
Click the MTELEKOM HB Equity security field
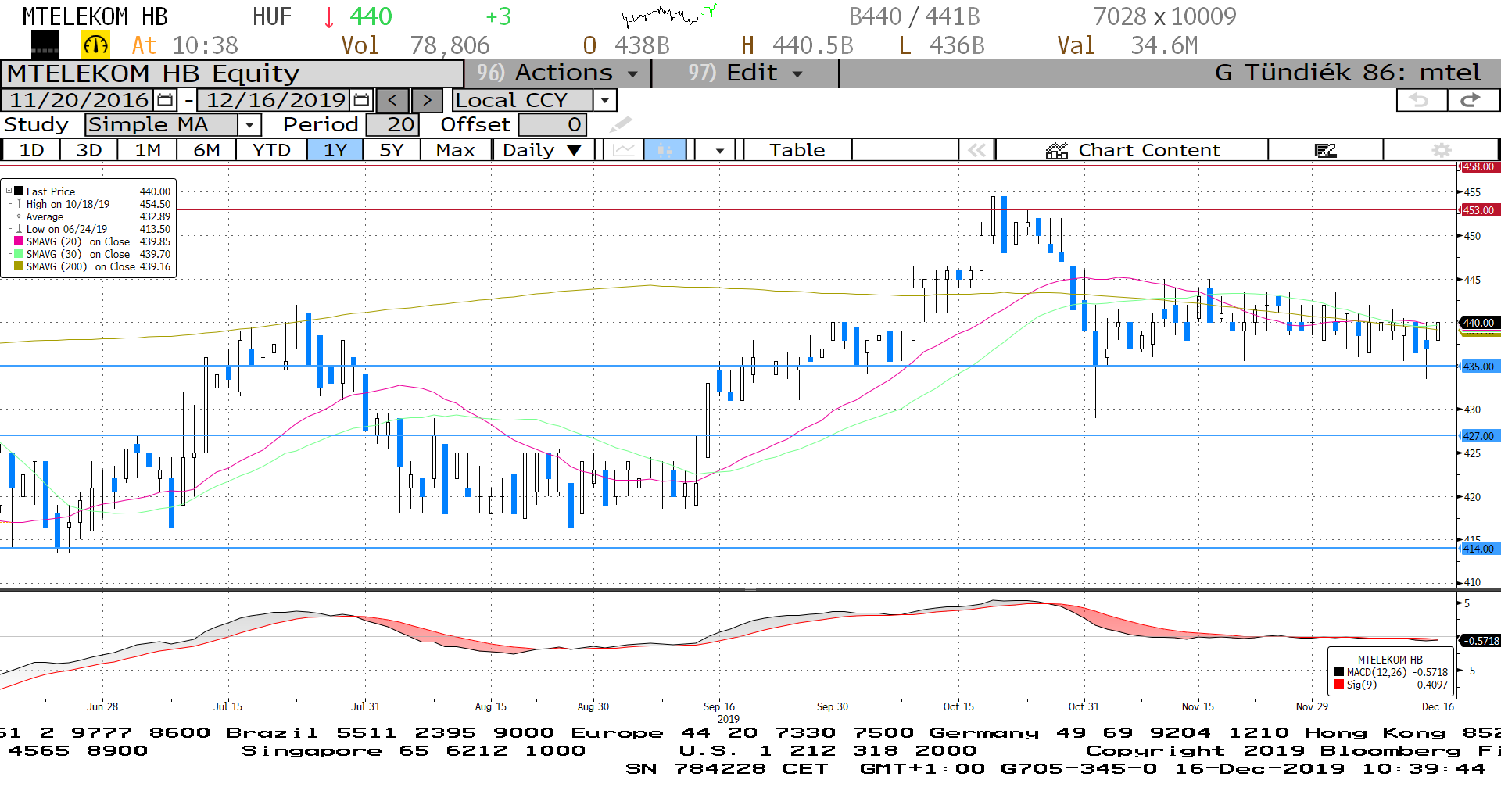click(232, 73)
